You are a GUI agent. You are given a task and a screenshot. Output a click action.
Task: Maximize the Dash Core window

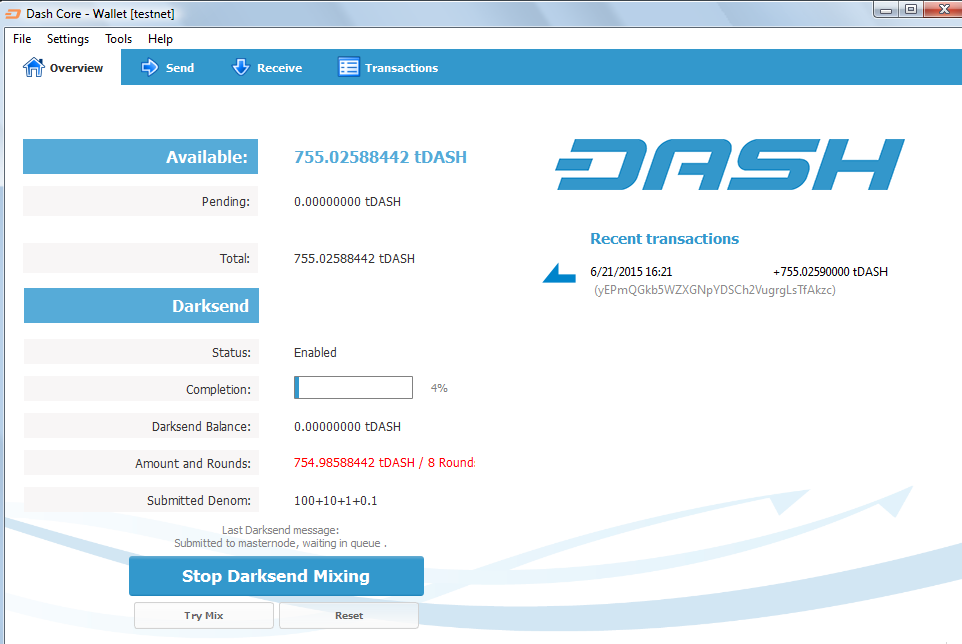pyautogui.click(x=911, y=9)
